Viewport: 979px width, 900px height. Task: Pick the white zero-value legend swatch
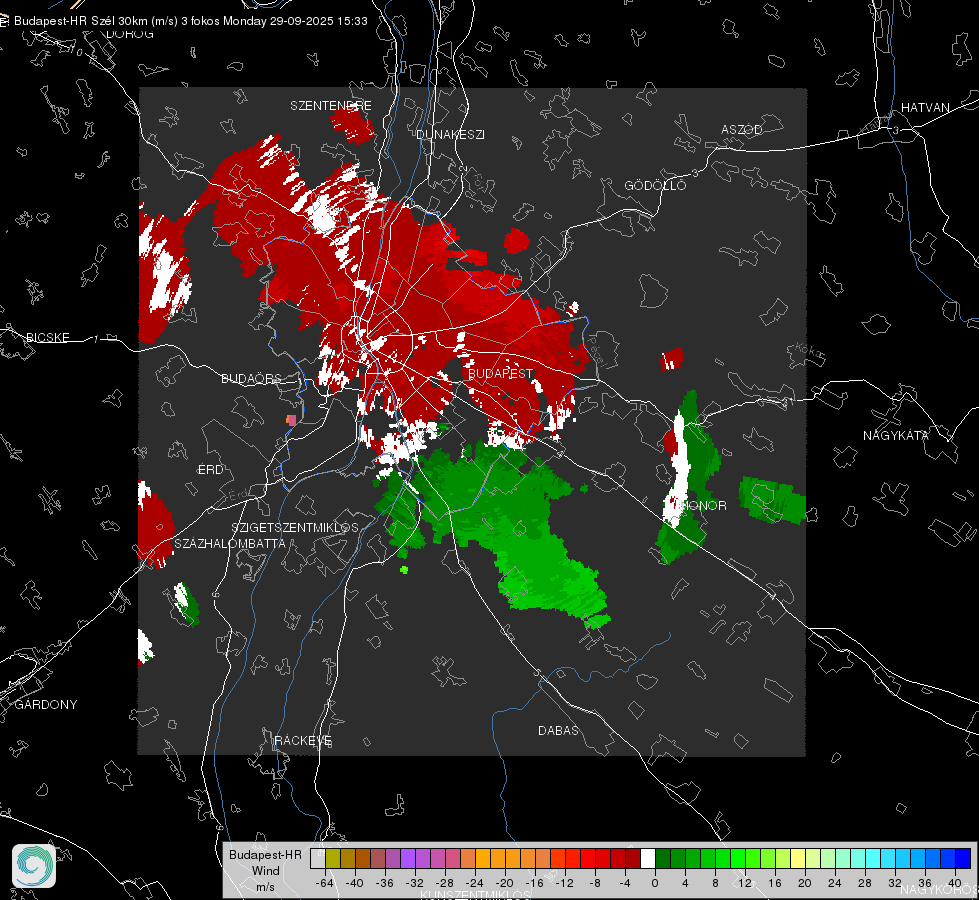tap(648, 858)
